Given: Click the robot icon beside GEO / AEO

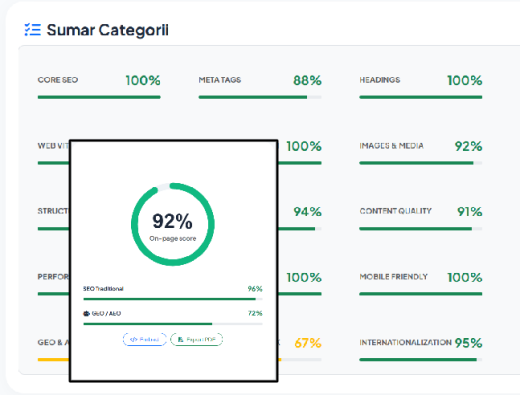Looking at the screenshot, I should 86,313.
